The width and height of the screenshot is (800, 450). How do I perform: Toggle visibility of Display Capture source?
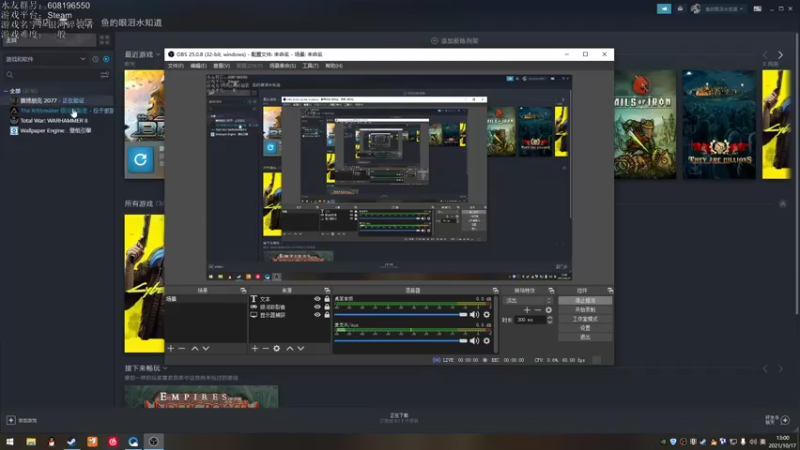317,315
